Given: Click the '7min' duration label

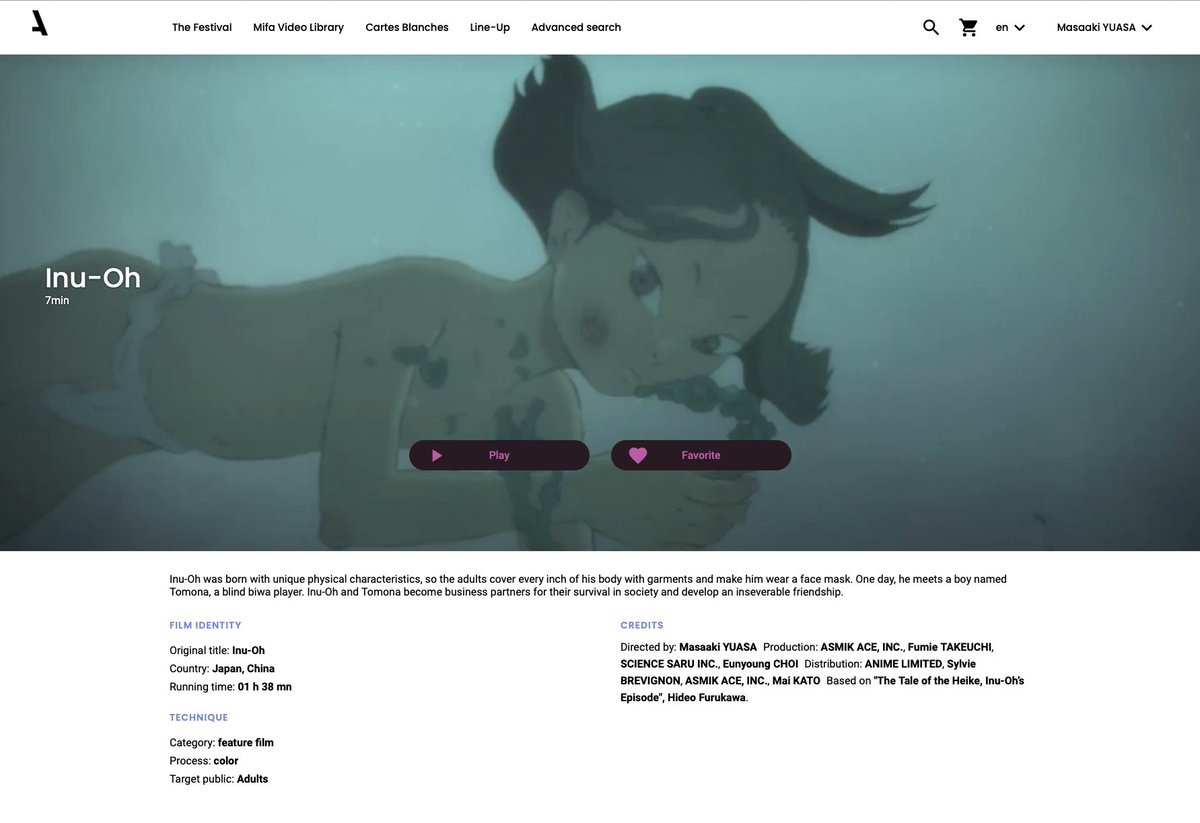Looking at the screenshot, I should click(57, 300).
